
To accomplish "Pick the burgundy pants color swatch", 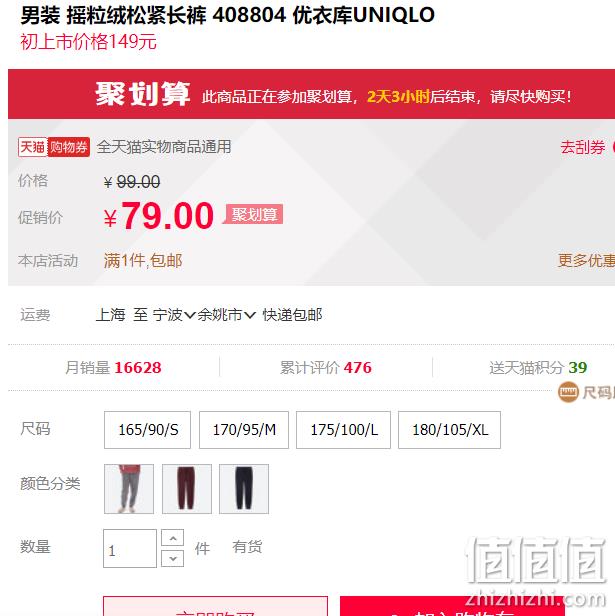I will [187, 489].
